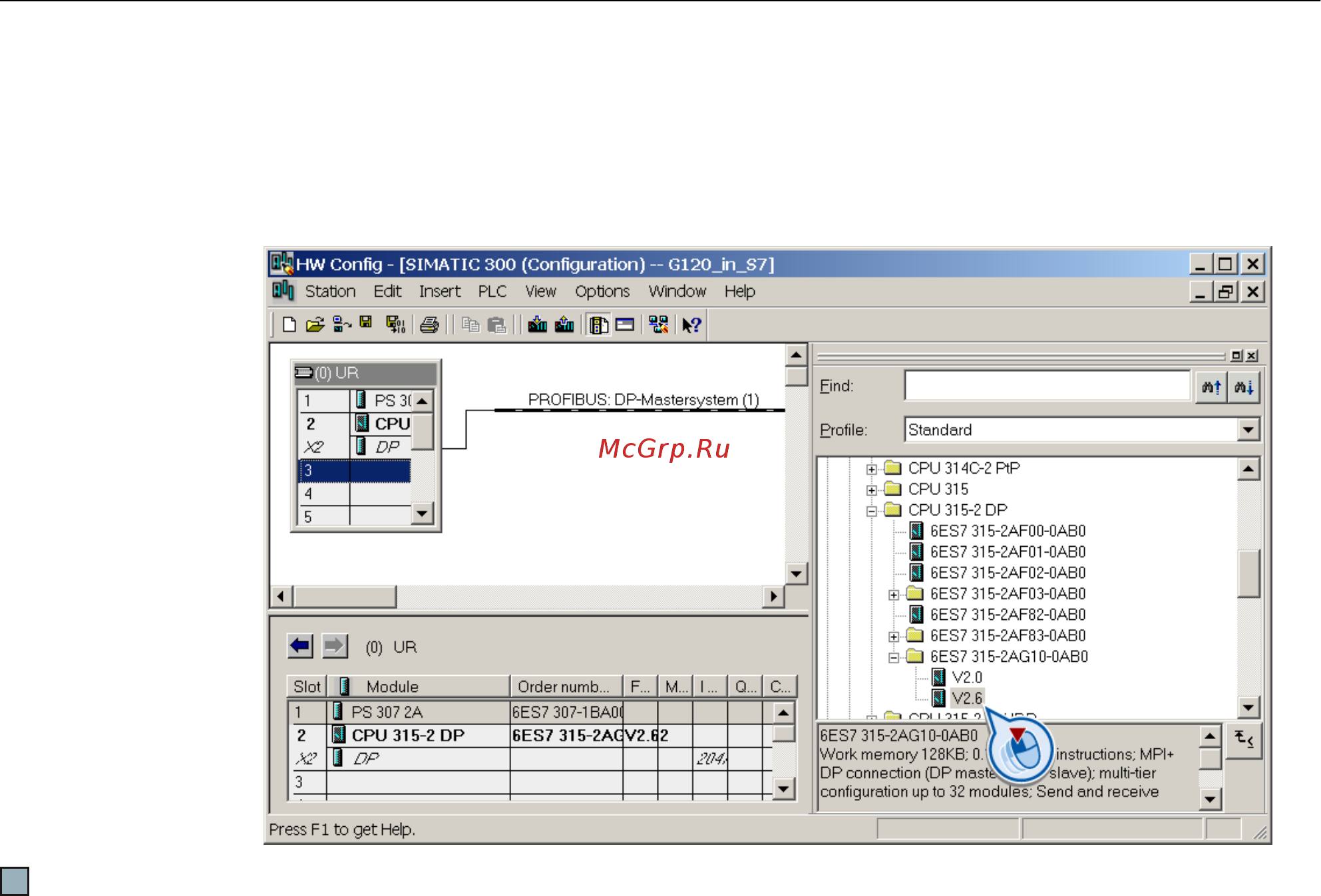
Task: Open the Edit menu
Action: click(387, 291)
